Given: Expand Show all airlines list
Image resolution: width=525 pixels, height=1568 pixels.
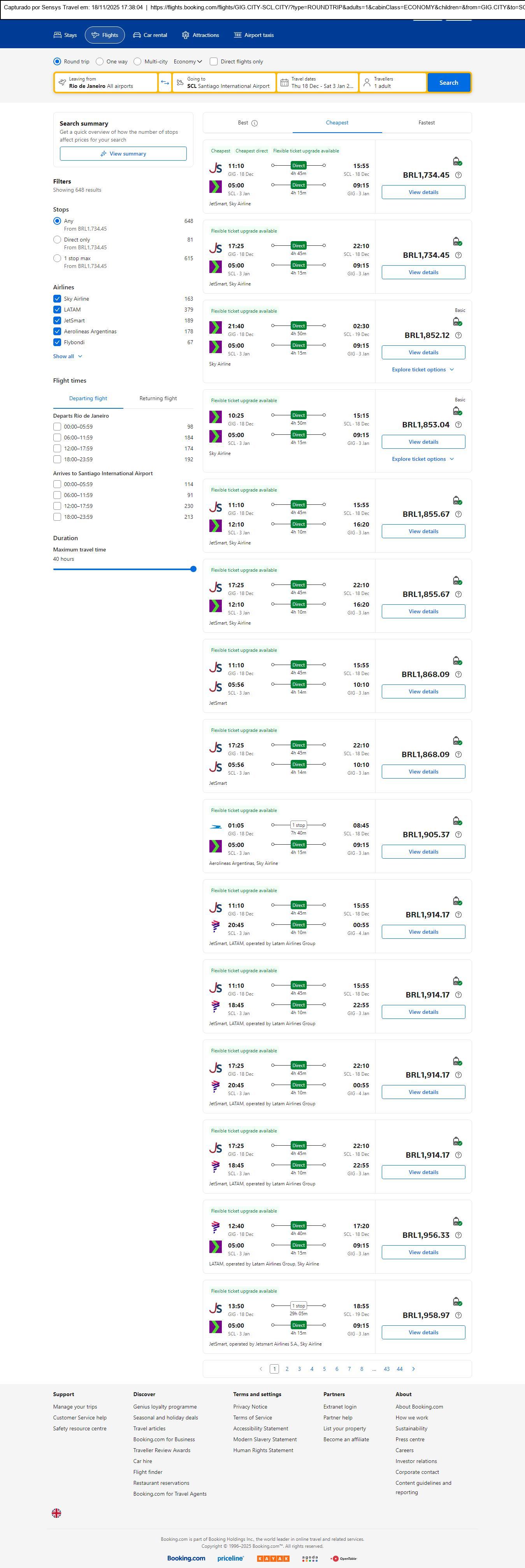Looking at the screenshot, I should pyautogui.click(x=67, y=357).
